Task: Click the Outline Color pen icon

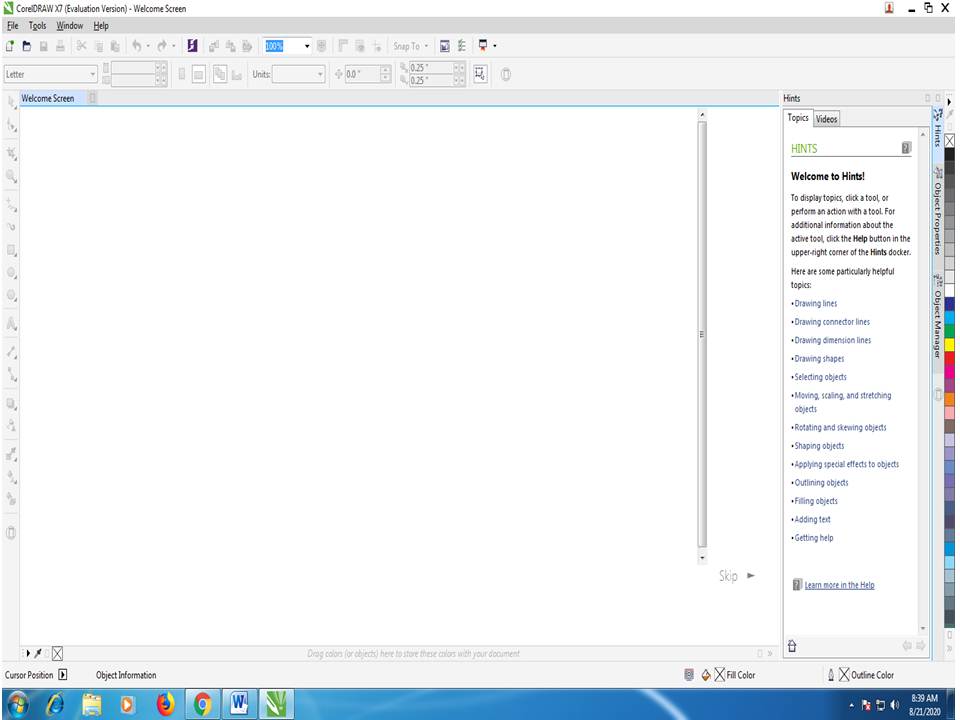Action: [831, 675]
